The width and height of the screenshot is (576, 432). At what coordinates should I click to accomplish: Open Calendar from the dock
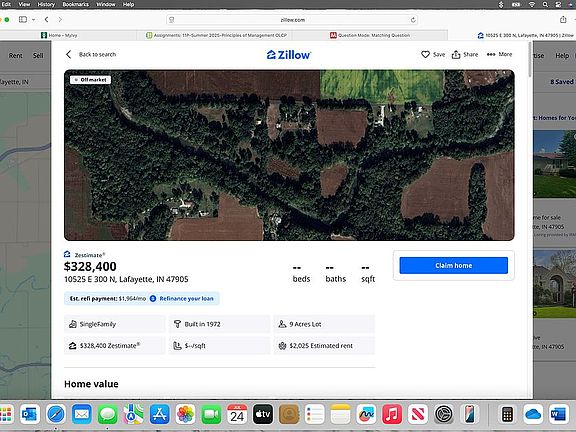click(x=237, y=415)
